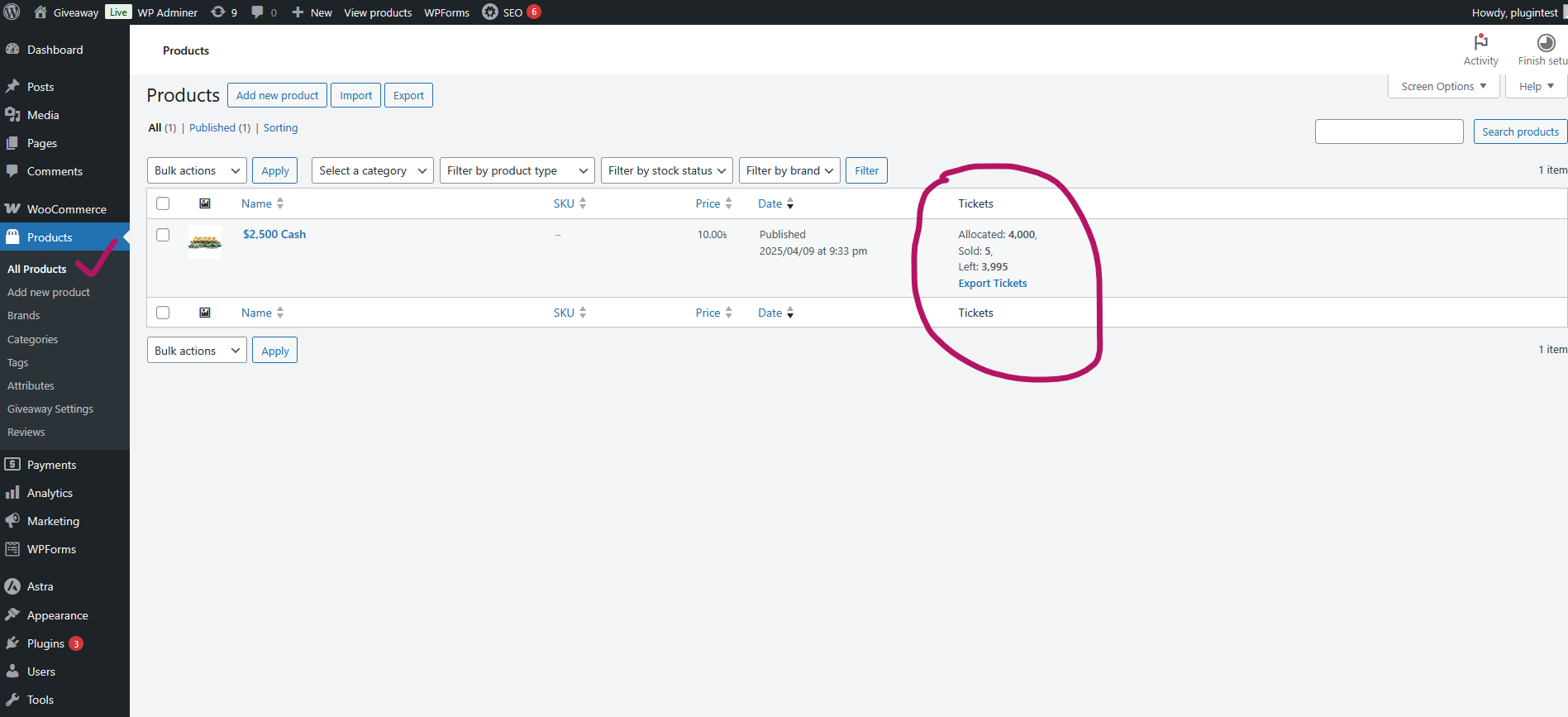Open the Select a category dropdown
The height and width of the screenshot is (717, 1568).
(x=373, y=170)
